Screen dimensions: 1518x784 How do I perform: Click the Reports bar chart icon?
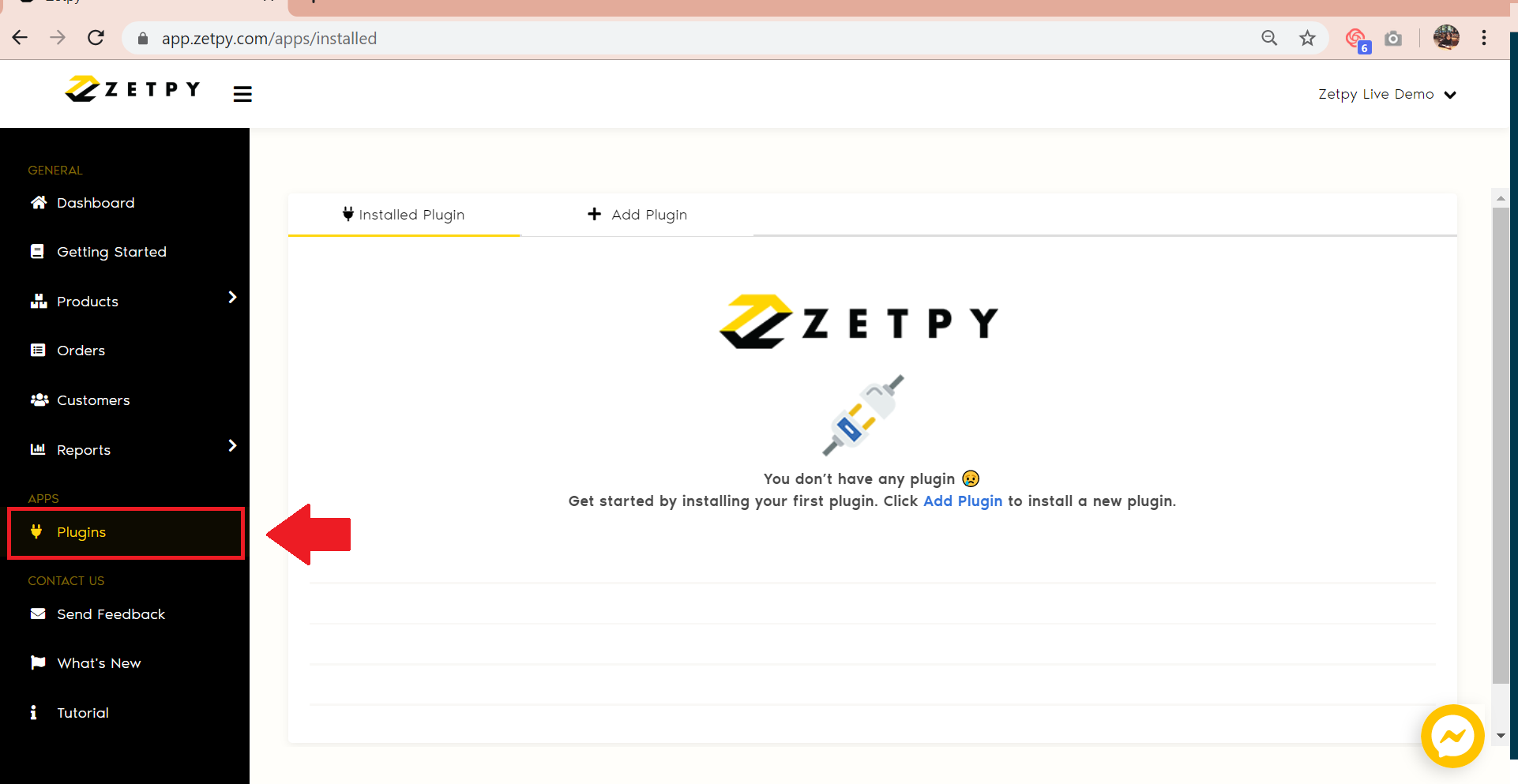[x=38, y=448]
